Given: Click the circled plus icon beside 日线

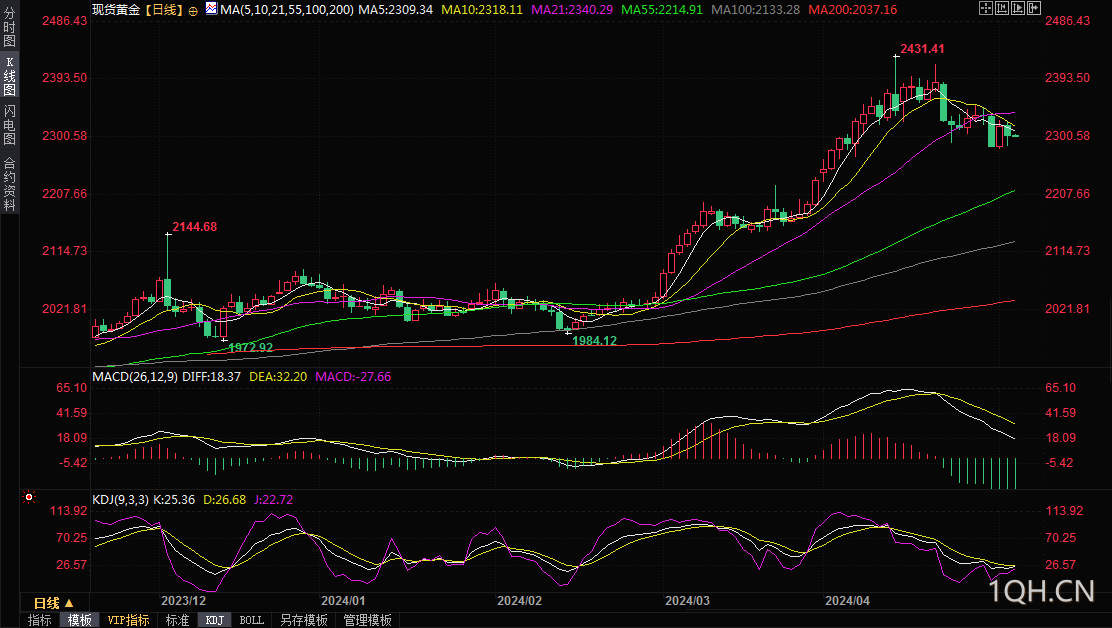Looking at the screenshot, I should [x=193, y=11].
